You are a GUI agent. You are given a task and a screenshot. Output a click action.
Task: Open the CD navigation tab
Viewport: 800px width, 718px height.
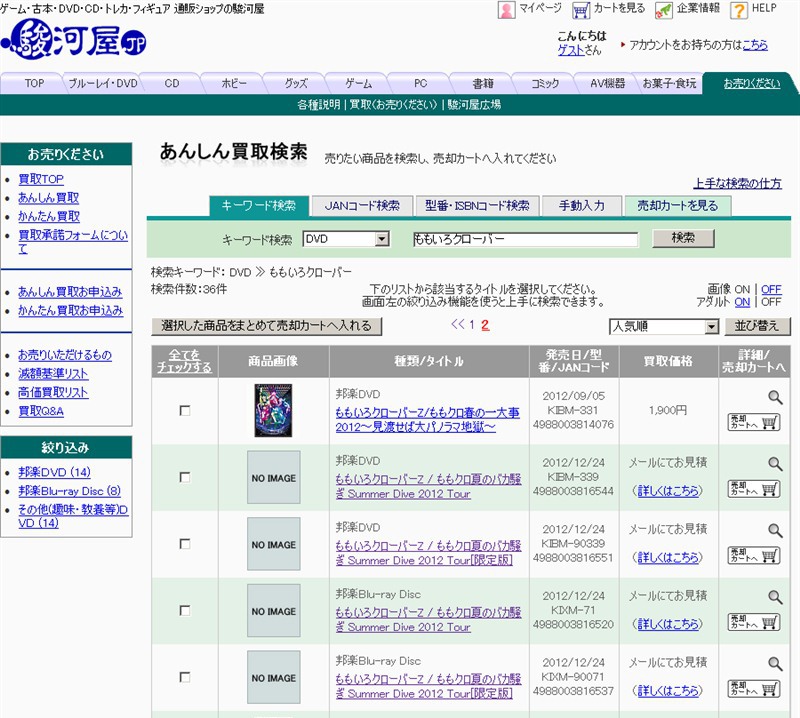[172, 83]
